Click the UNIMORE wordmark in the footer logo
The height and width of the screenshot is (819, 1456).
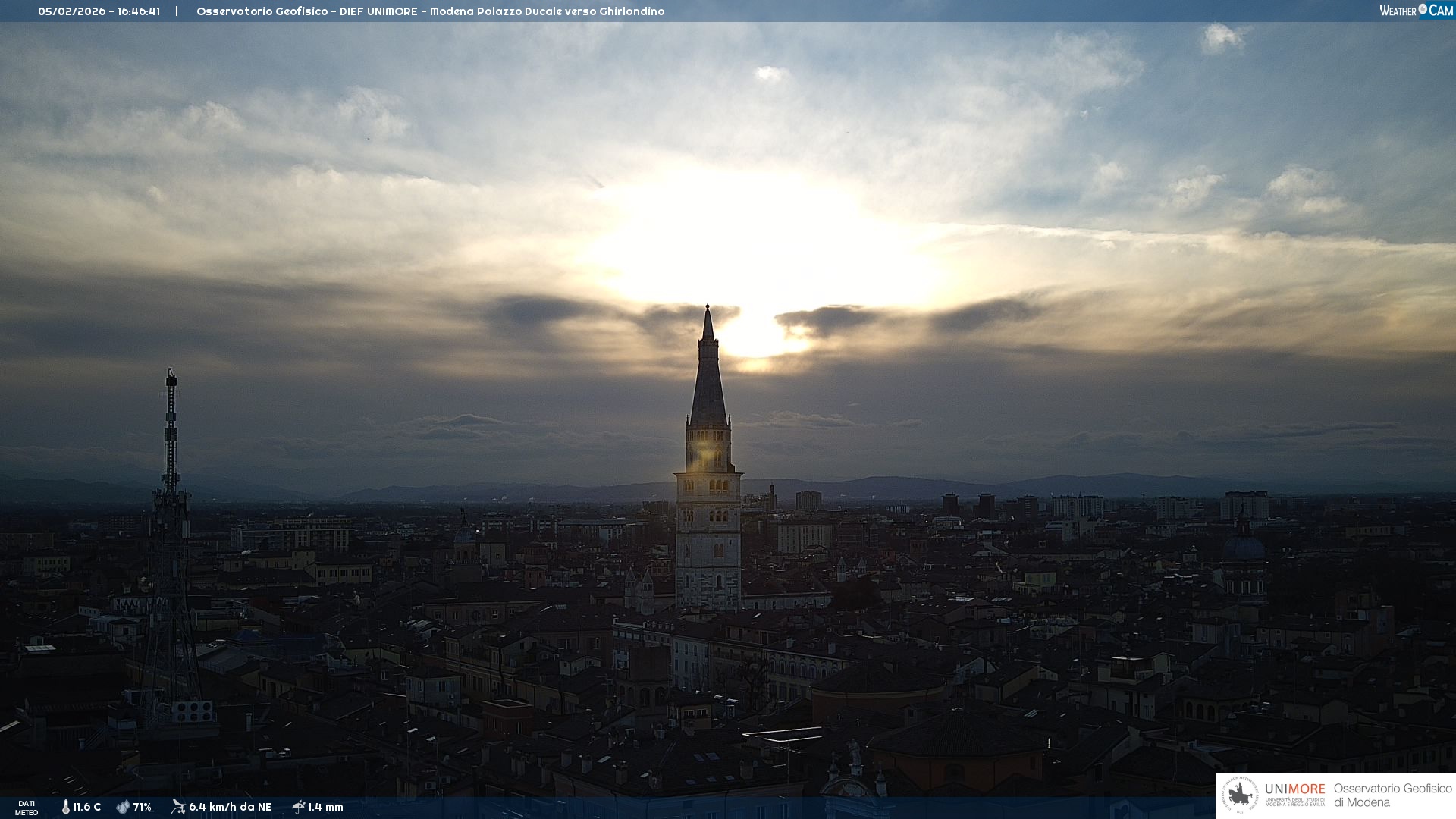1294,789
